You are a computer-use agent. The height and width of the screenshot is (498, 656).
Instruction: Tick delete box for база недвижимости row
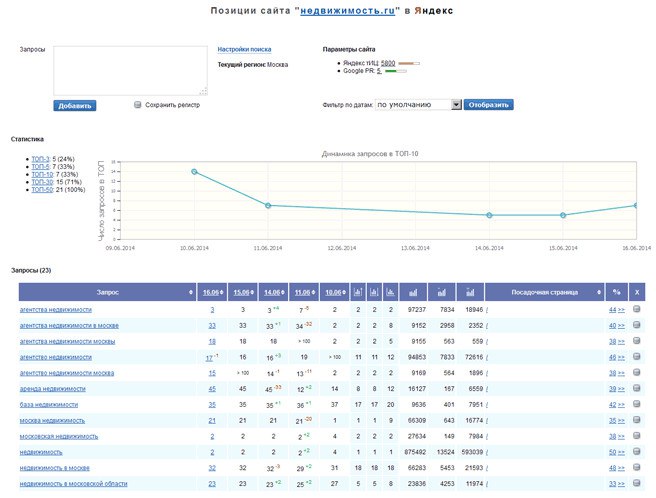636,404
